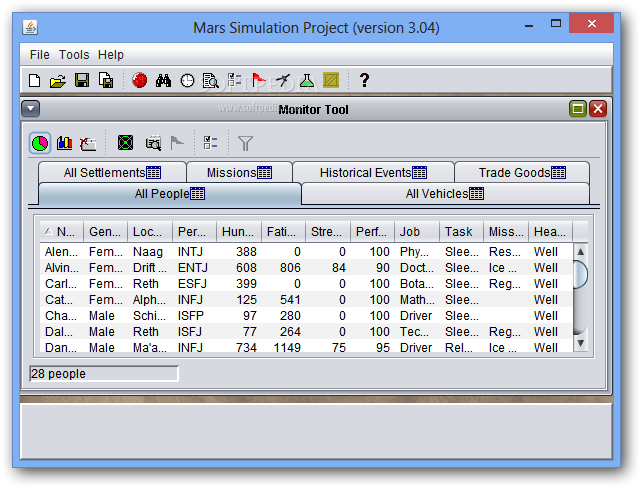Open the Monitor Tool window dropdown arrow

click(31, 109)
